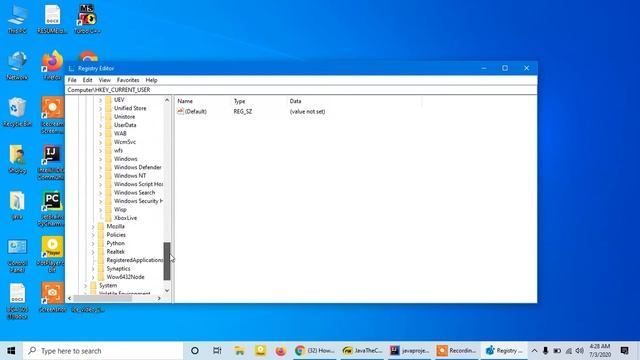Expand the UEV registry key

(100, 100)
